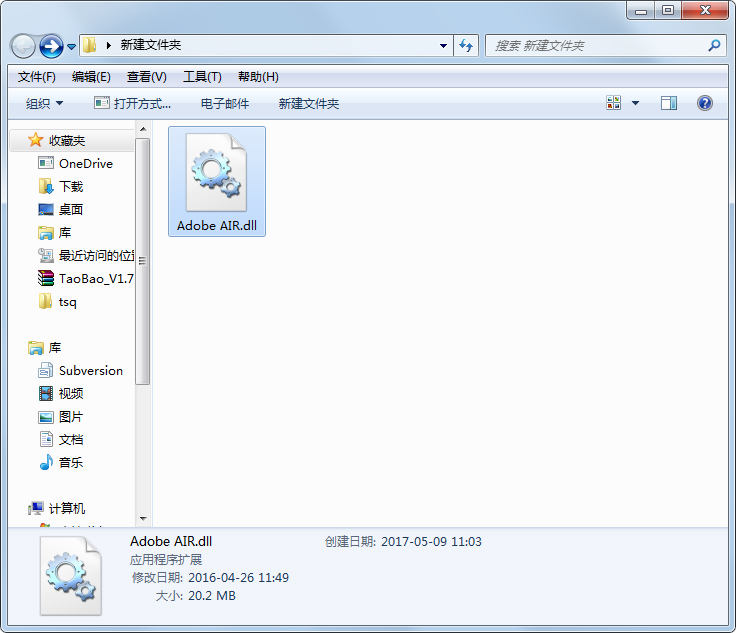Open the recent locations dropdown beside forward arrow
The height and width of the screenshot is (633, 736).
[x=71, y=46]
